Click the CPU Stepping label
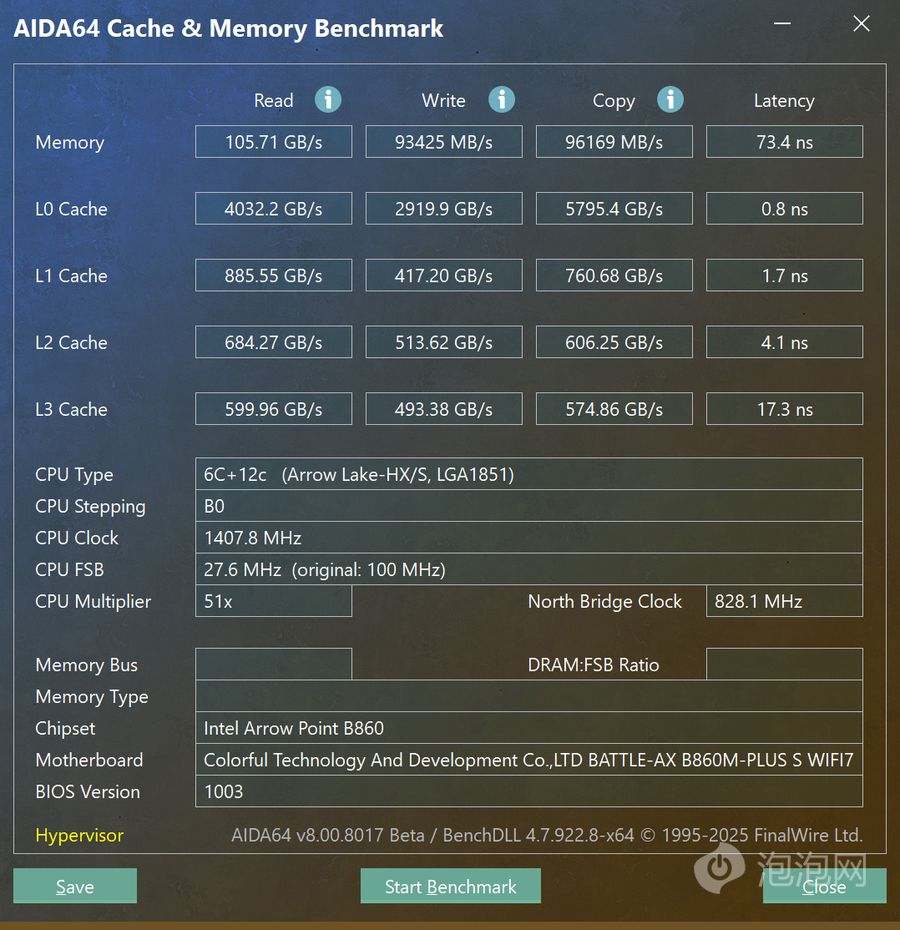 (x=90, y=507)
